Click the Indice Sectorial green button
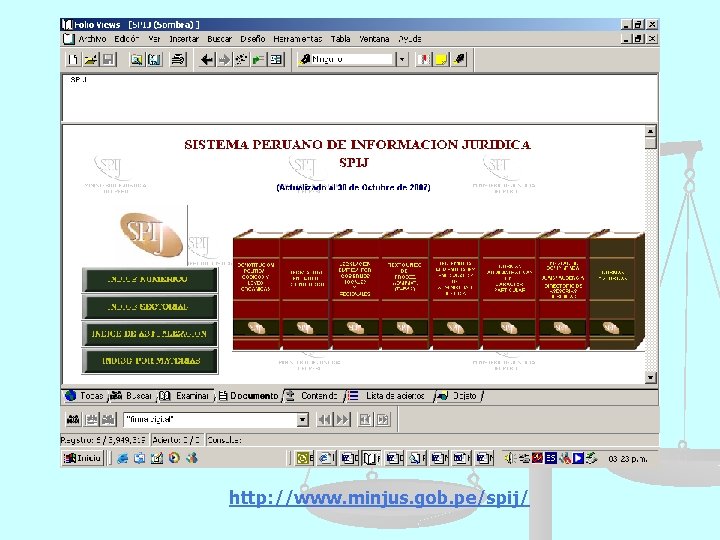Image resolution: width=720 pixels, height=540 pixels. (x=150, y=307)
